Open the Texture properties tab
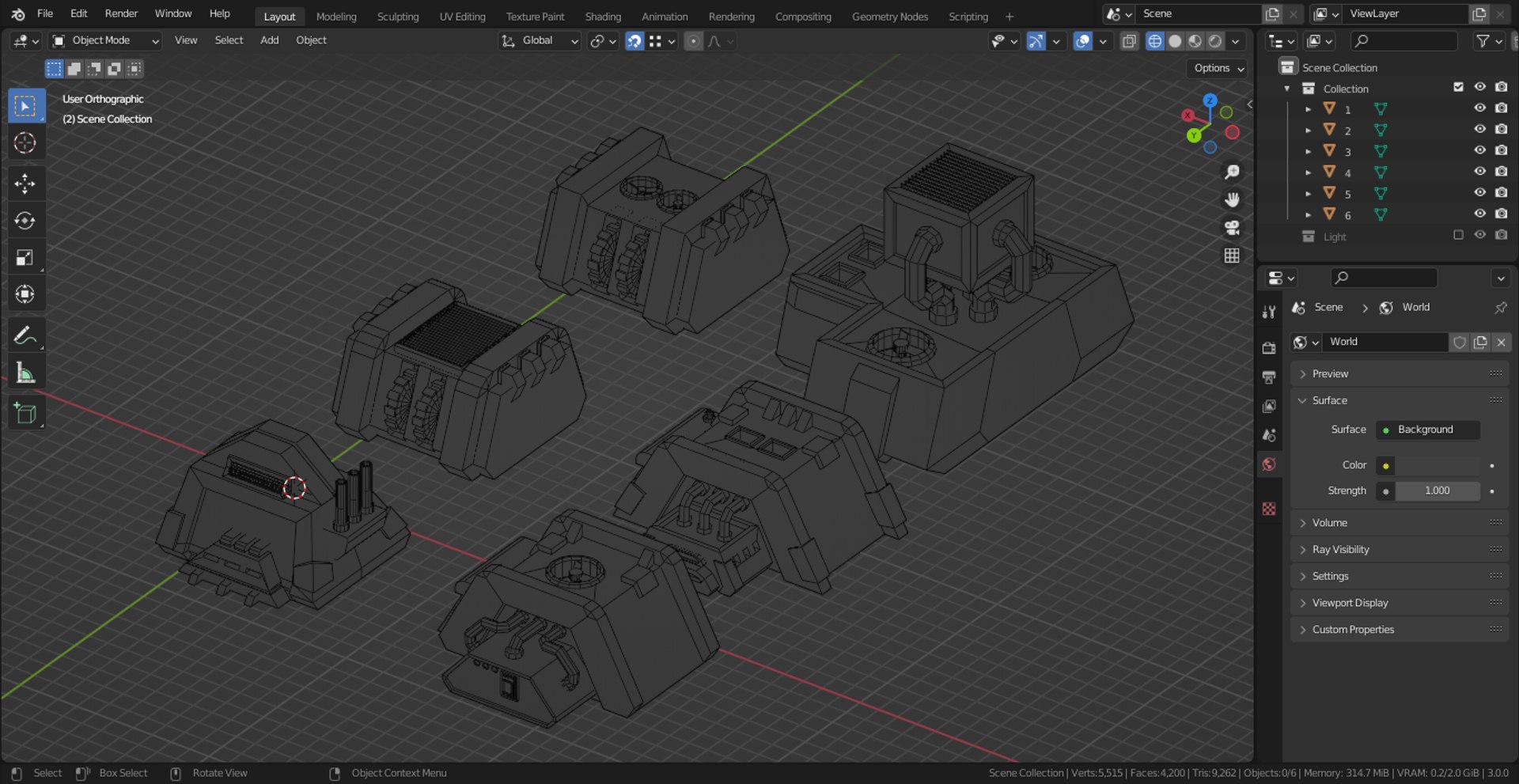Viewport: 1519px width, 784px height. [x=1269, y=509]
